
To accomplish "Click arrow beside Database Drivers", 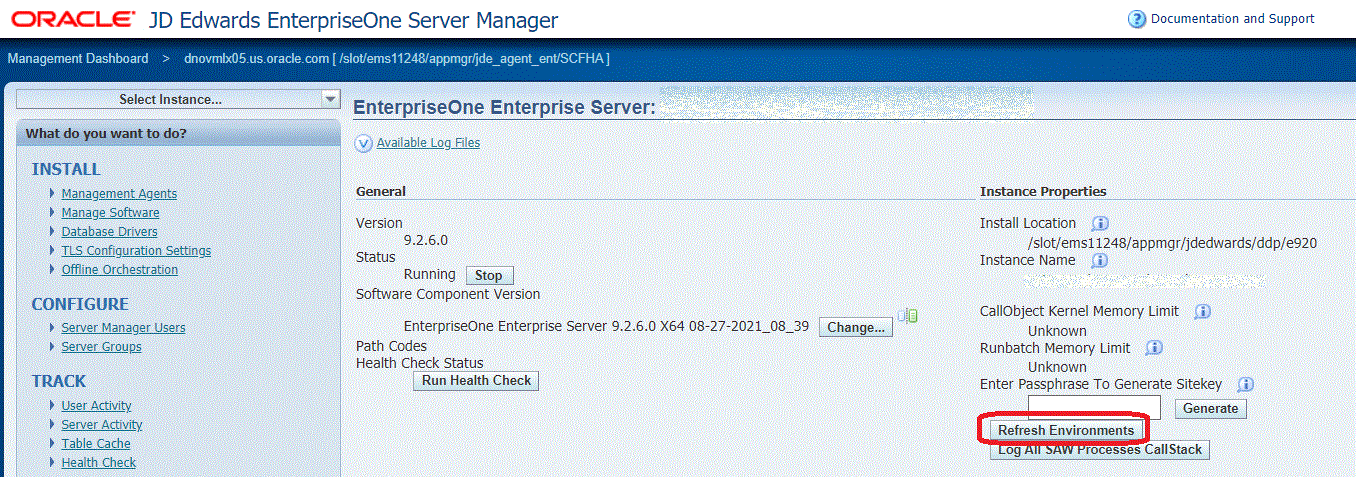I will pyautogui.click(x=52, y=231).
